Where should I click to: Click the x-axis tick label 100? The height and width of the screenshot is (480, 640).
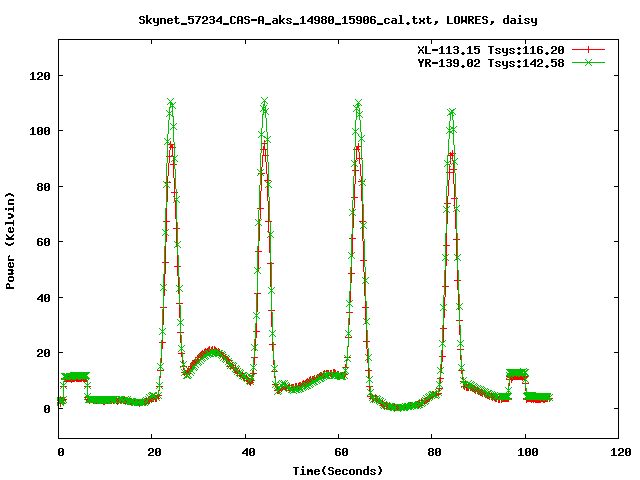click(528, 452)
